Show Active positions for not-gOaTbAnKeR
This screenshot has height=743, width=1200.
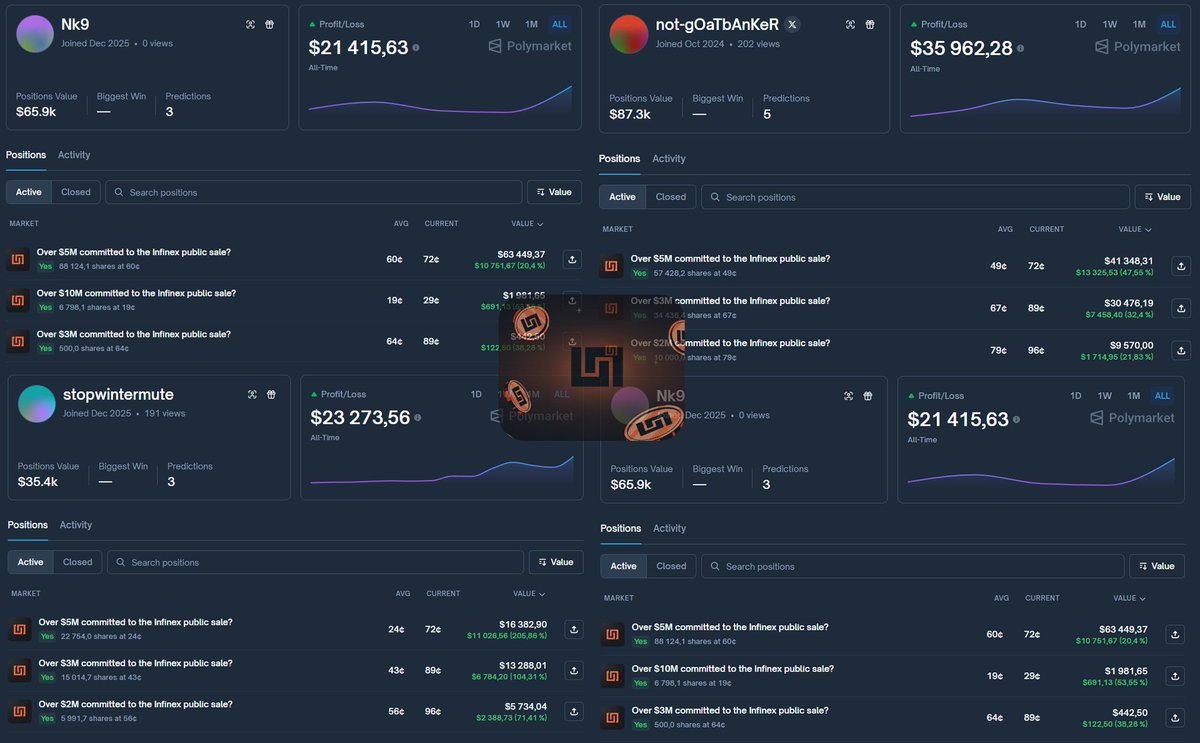coord(622,197)
